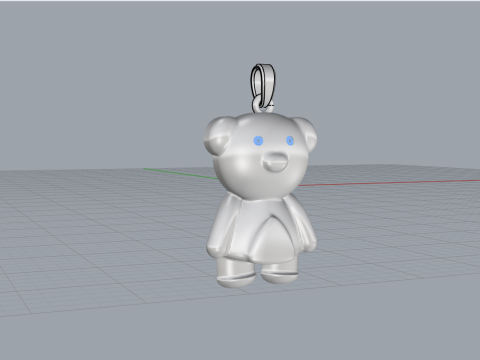Click the red X axis line
This screenshot has height=360, width=480.
point(389,182)
